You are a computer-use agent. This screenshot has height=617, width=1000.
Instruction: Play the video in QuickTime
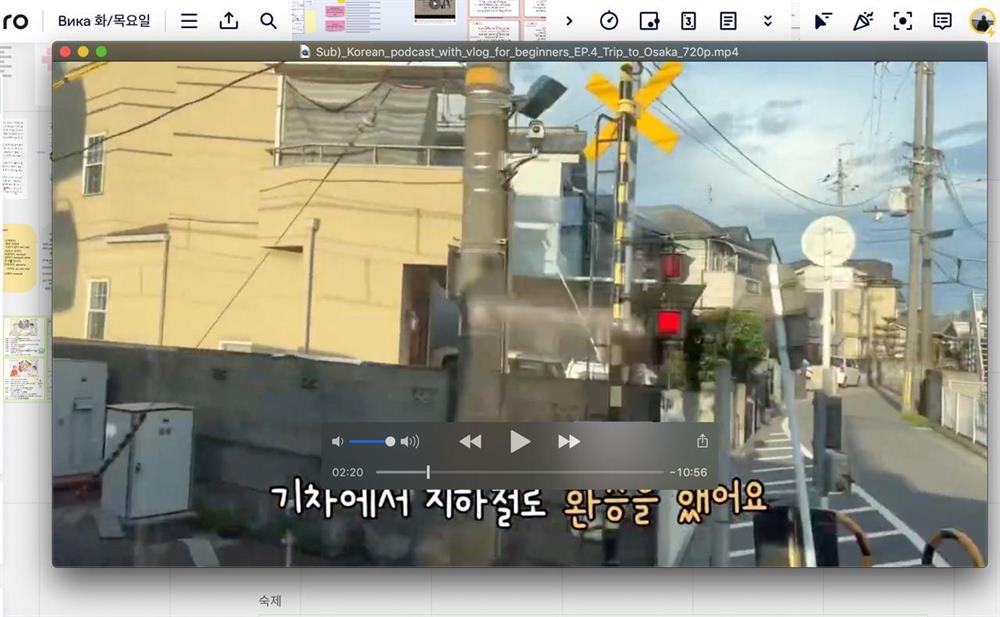pos(520,441)
